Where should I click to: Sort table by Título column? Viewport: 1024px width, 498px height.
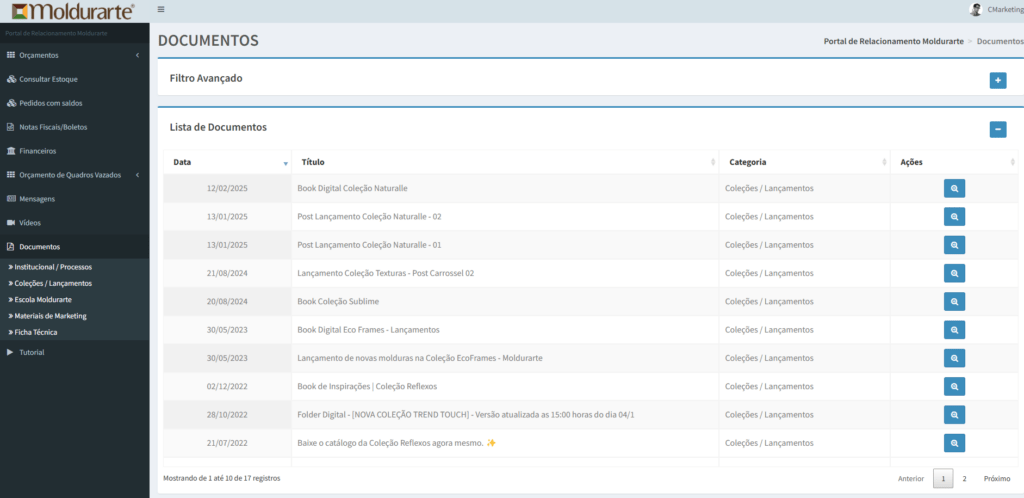(x=505, y=162)
